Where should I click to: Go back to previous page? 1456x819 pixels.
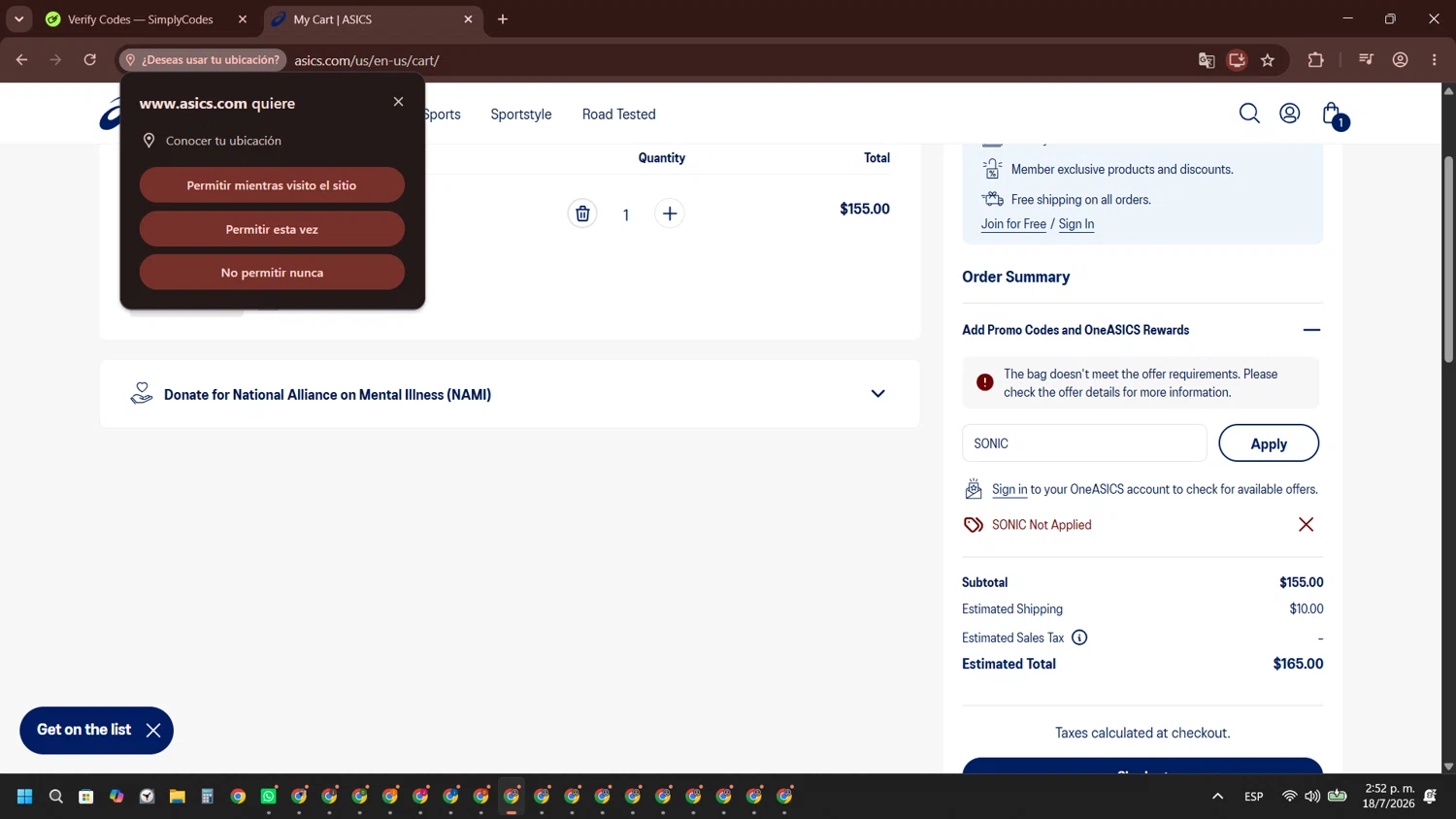tap(21, 60)
